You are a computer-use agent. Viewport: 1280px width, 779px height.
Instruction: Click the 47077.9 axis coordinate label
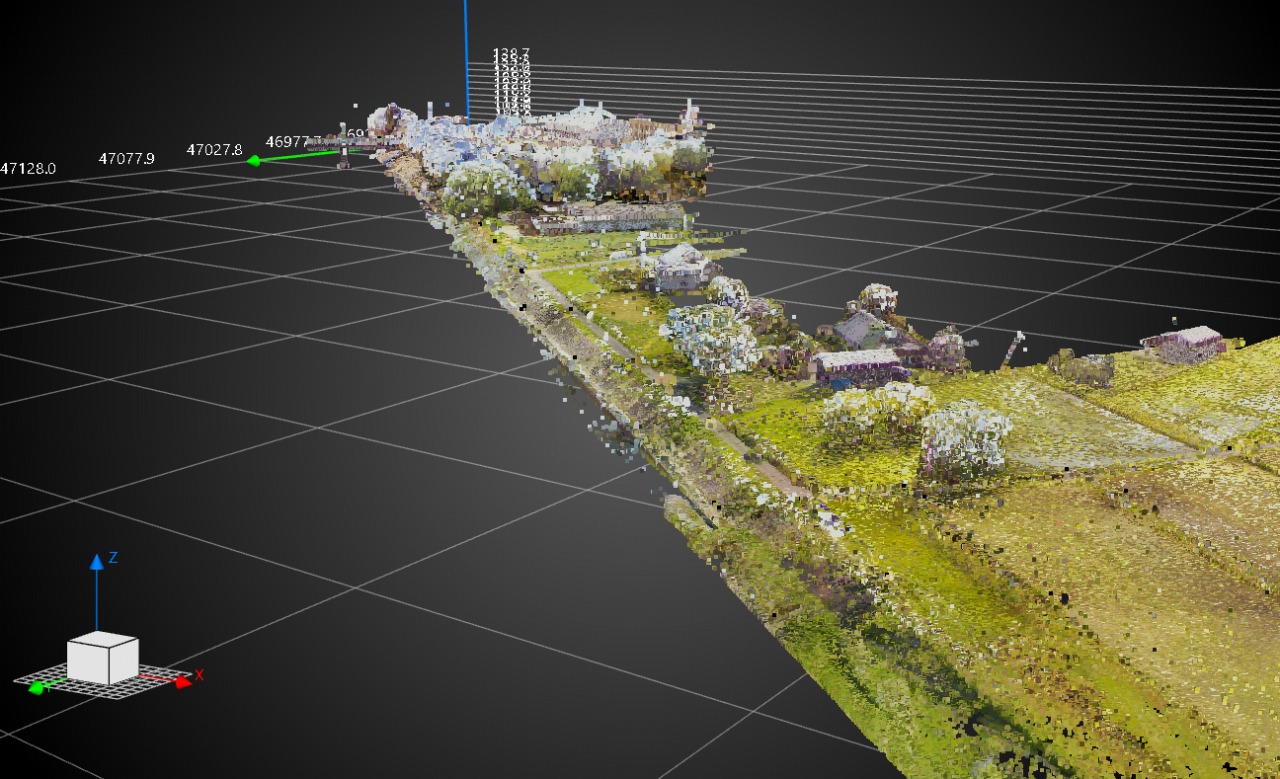[126, 158]
